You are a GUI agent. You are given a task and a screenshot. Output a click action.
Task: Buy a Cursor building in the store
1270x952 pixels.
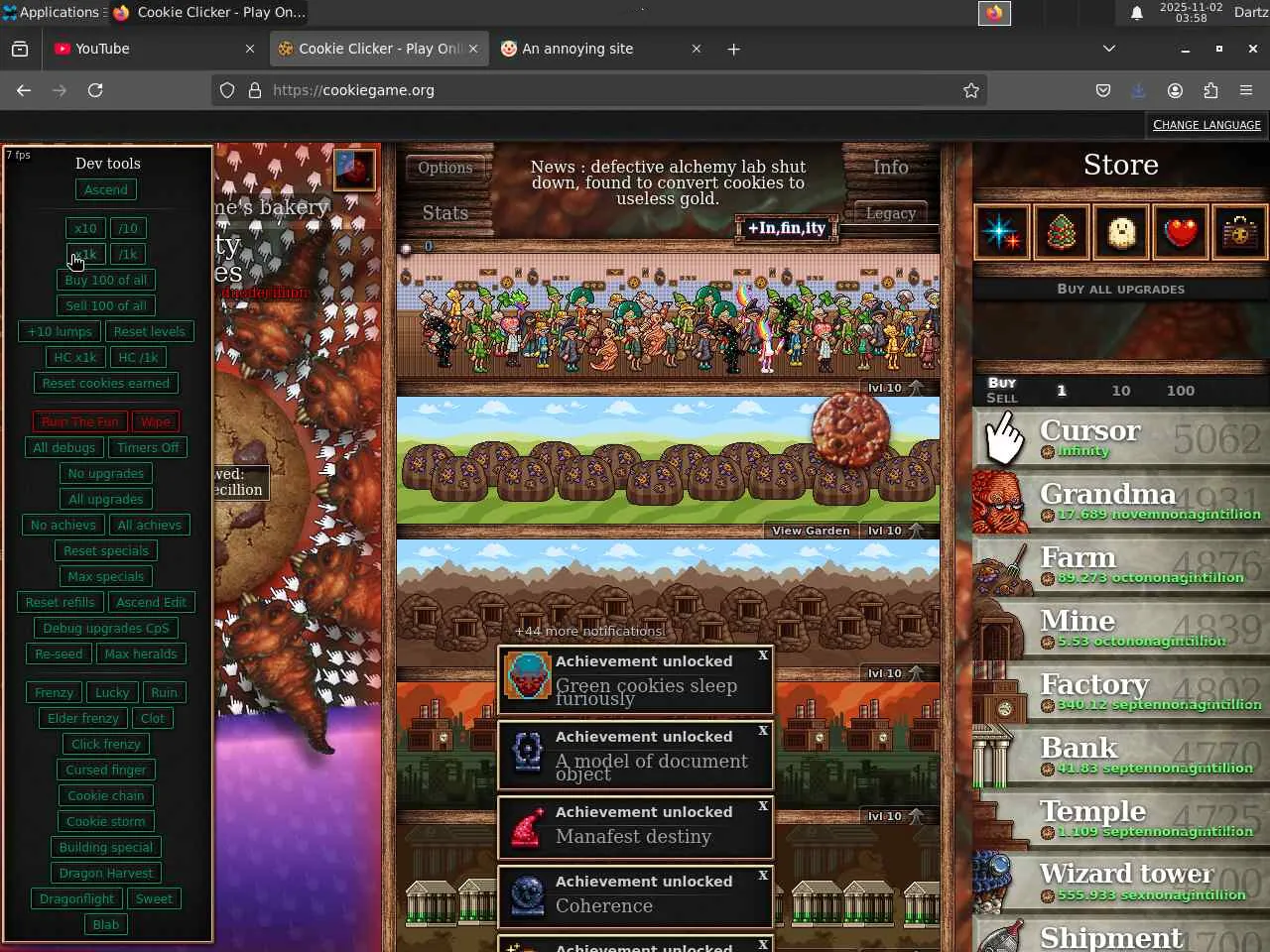point(1121,437)
